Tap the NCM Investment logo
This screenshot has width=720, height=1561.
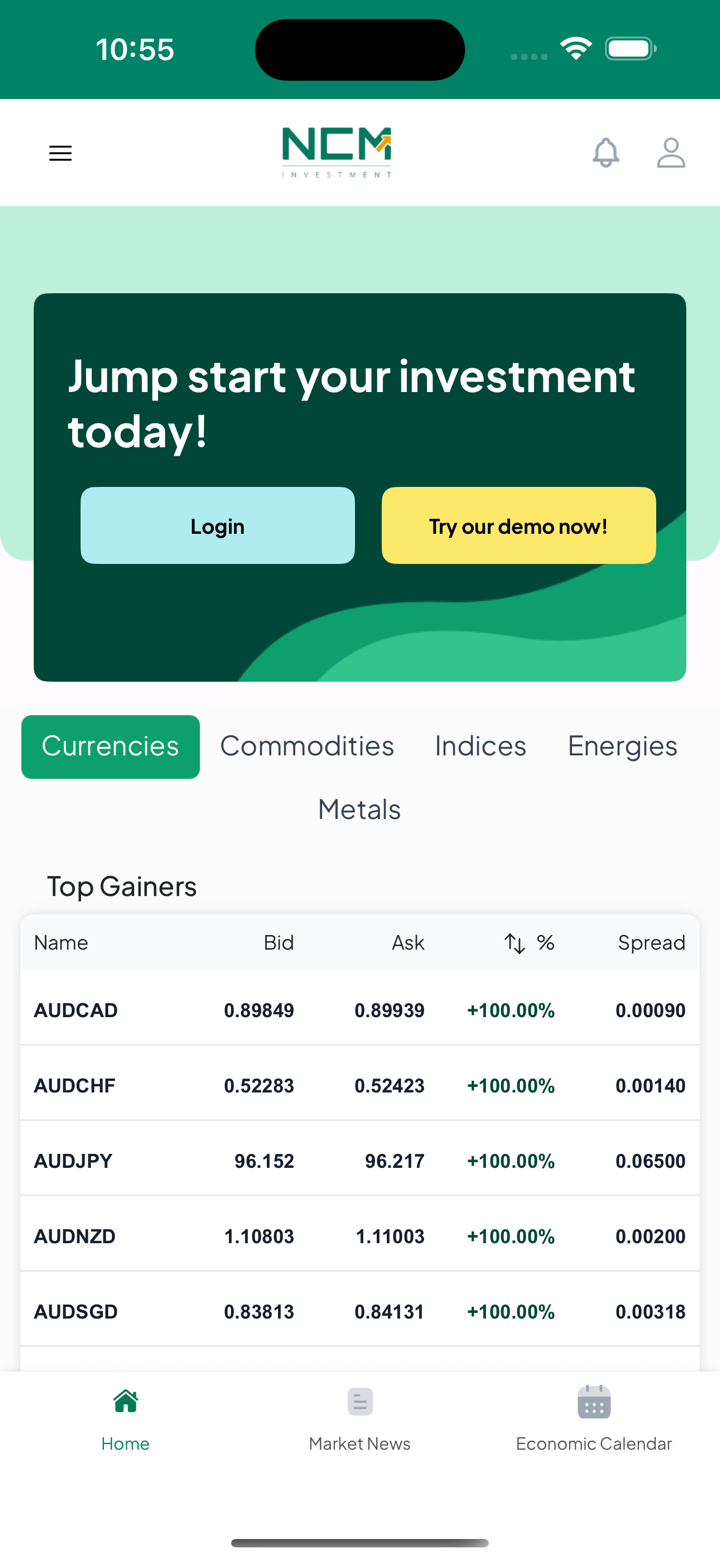(337, 152)
